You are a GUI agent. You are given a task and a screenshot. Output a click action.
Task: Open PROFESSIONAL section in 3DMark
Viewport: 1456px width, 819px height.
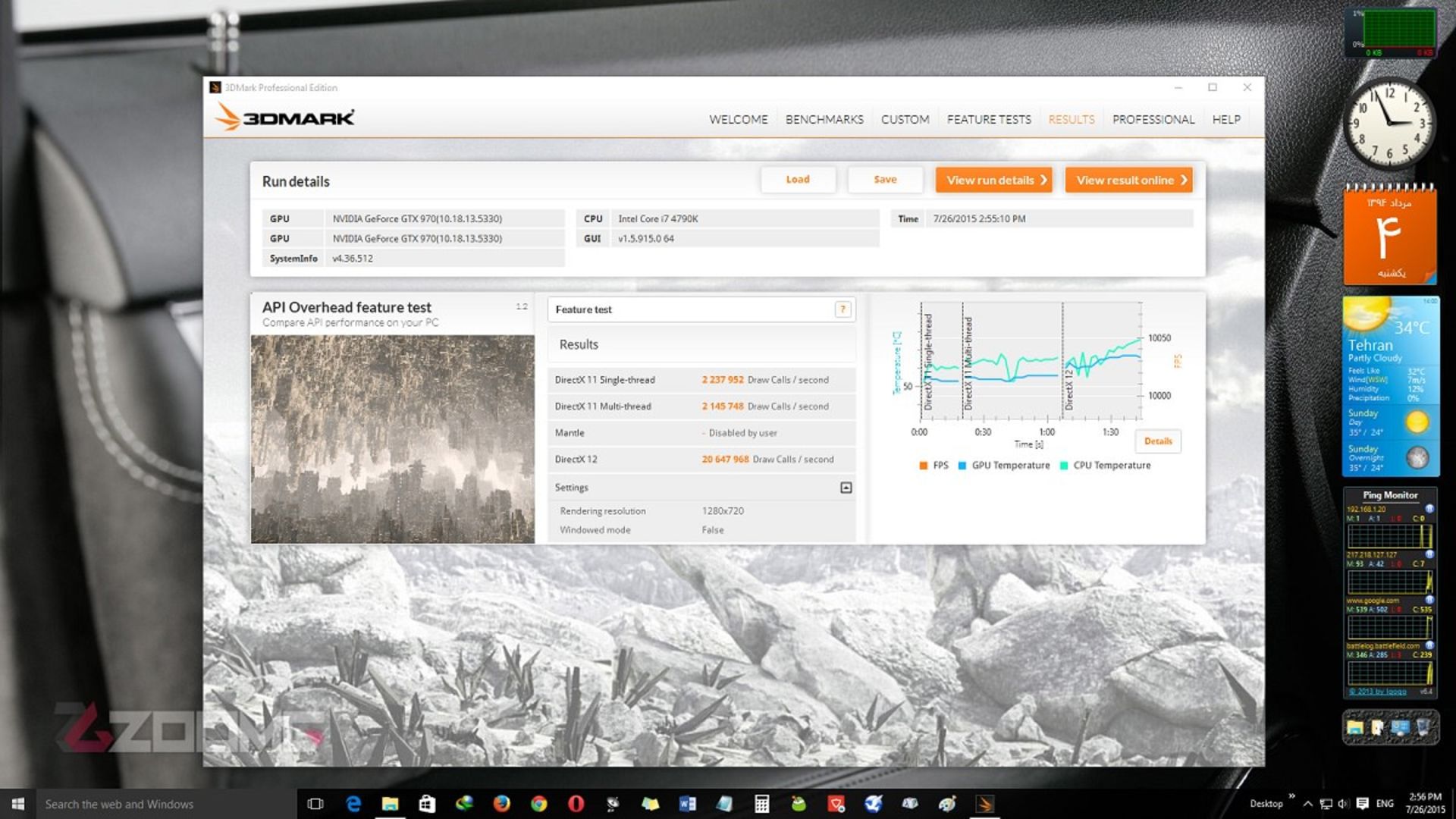click(x=1152, y=118)
